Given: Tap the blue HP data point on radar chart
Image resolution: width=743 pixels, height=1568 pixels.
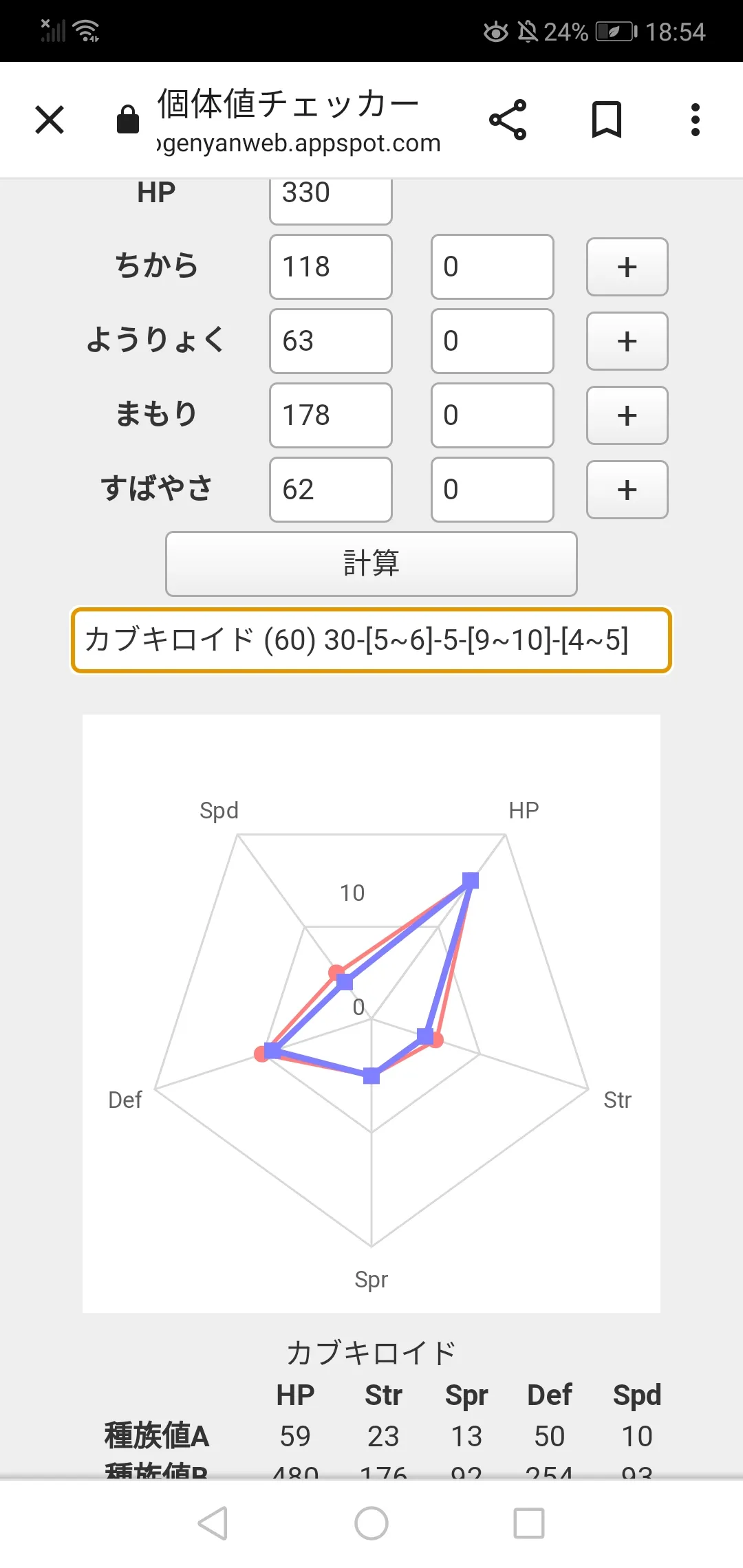Looking at the screenshot, I should (471, 880).
